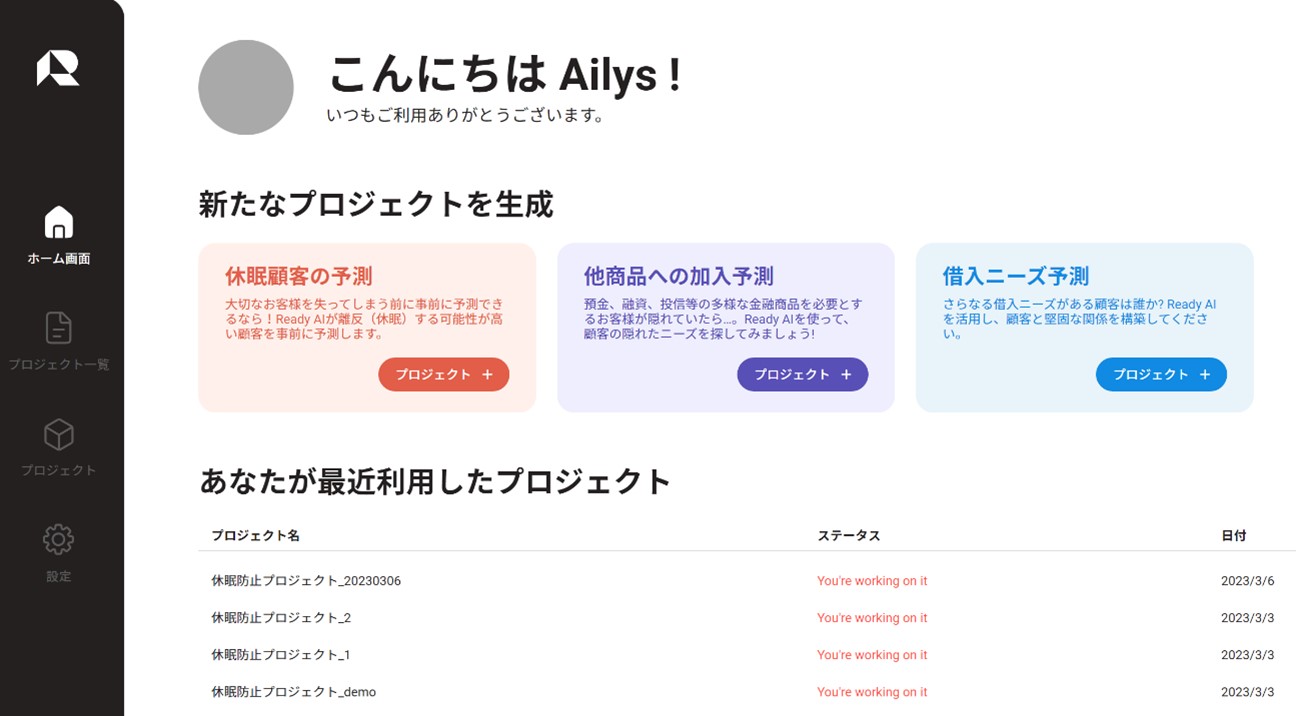This screenshot has width=1296, height=716.
Task: Open project 休眠防止プロジェクト_20230306
Action: tap(306, 581)
